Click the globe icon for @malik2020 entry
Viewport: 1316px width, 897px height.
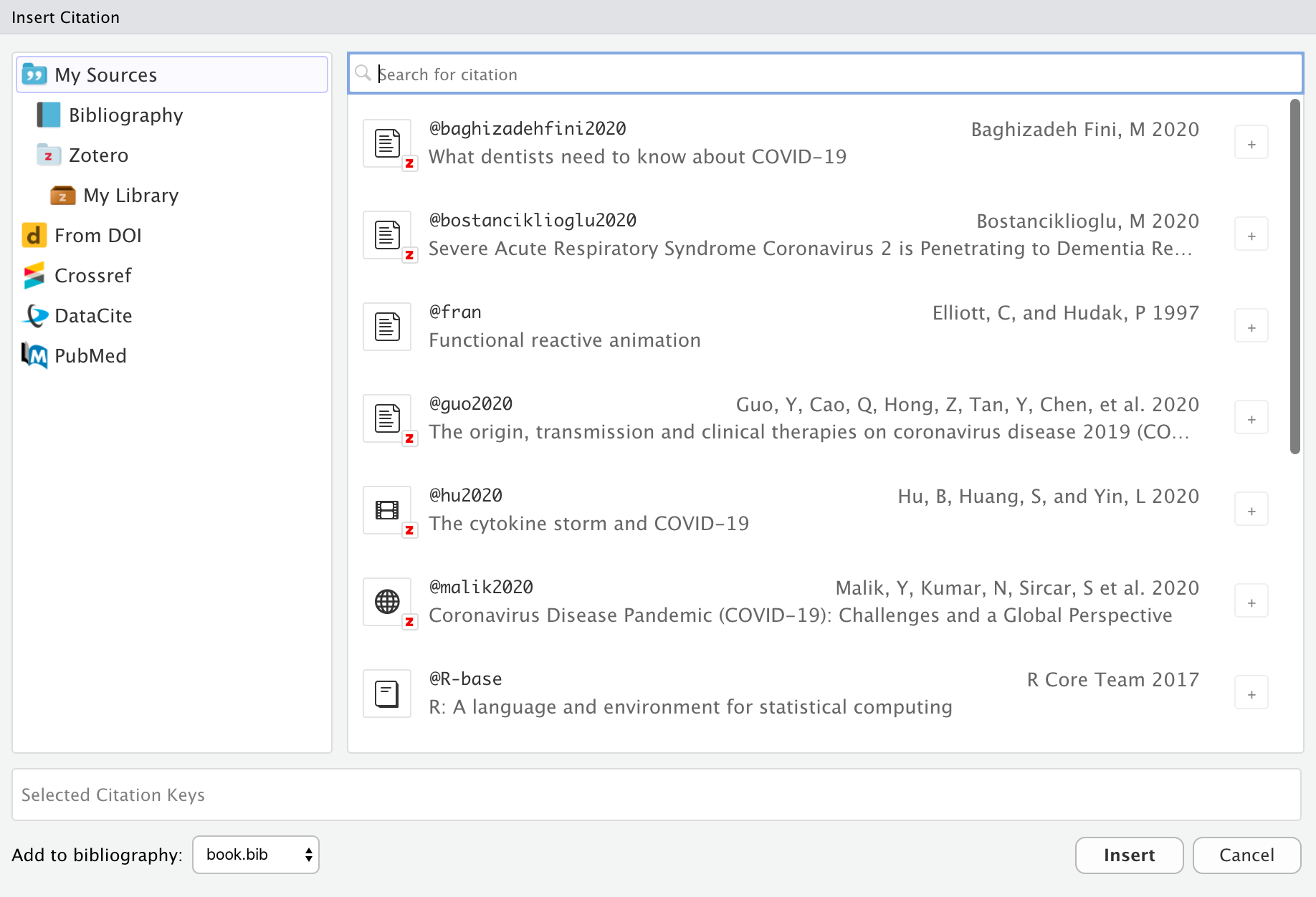(x=387, y=602)
